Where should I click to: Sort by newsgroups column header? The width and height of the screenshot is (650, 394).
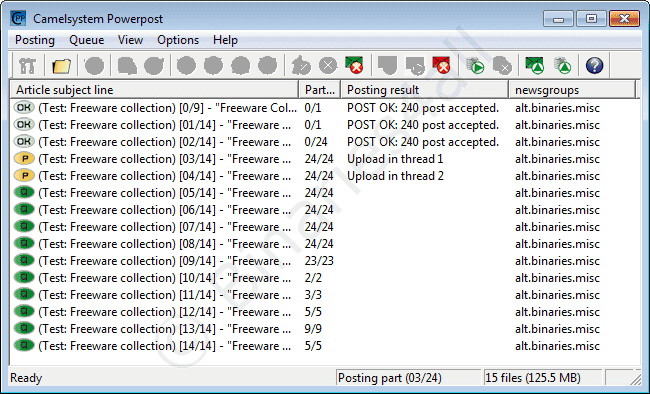pyautogui.click(x=572, y=90)
